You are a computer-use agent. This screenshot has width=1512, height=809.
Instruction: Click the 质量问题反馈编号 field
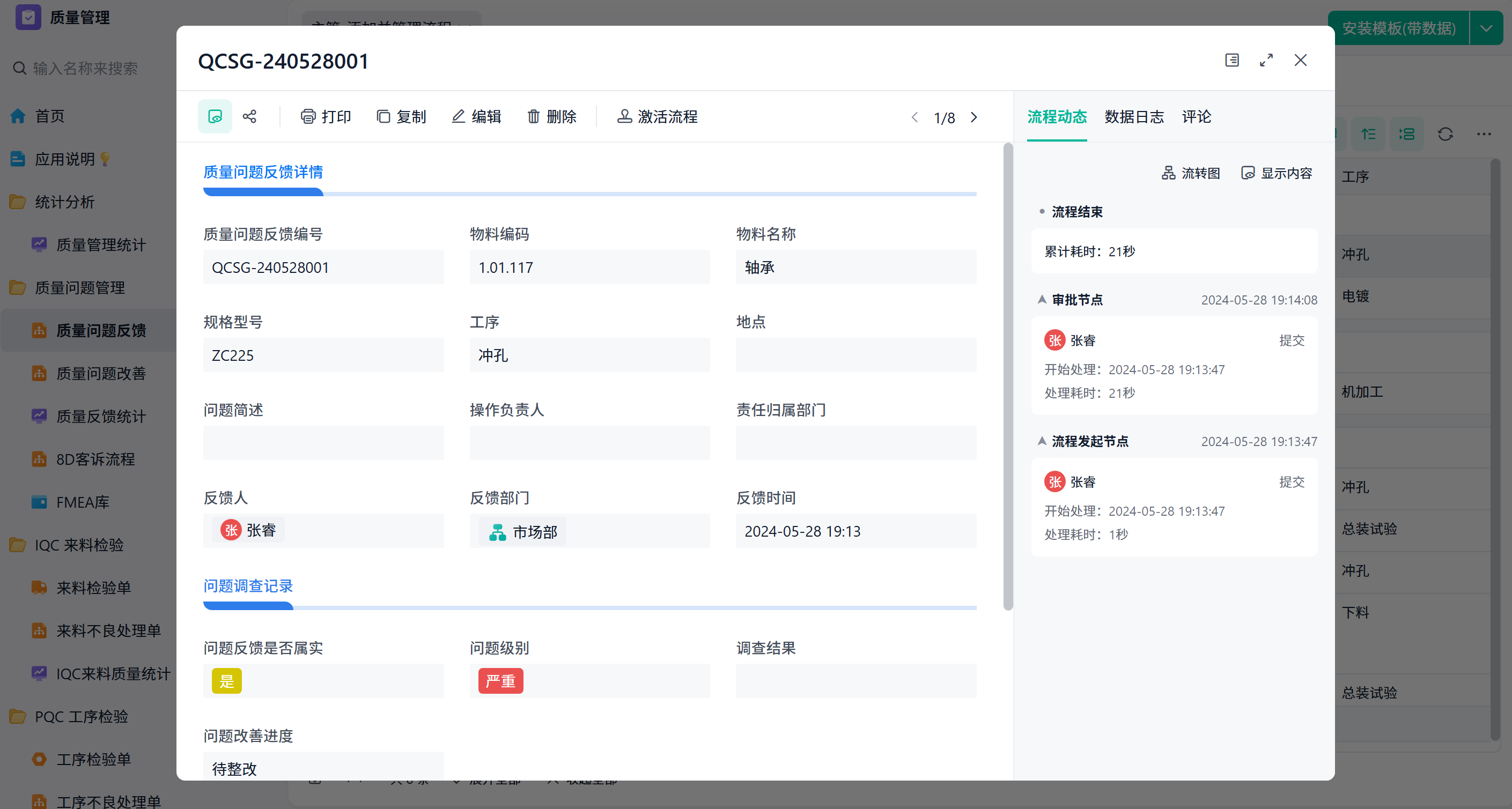click(323, 268)
